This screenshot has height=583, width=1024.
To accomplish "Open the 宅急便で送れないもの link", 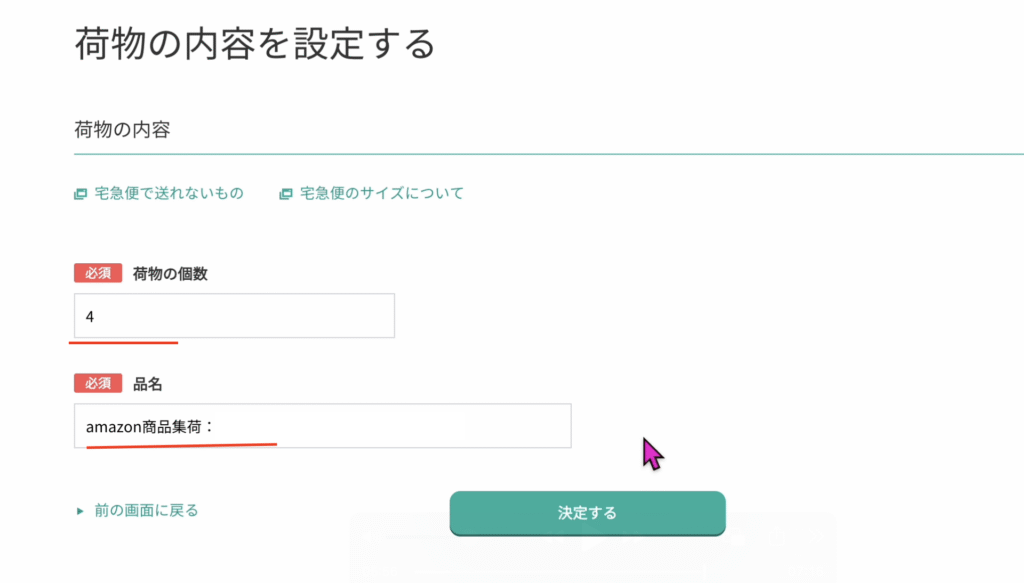I will 168,194.
